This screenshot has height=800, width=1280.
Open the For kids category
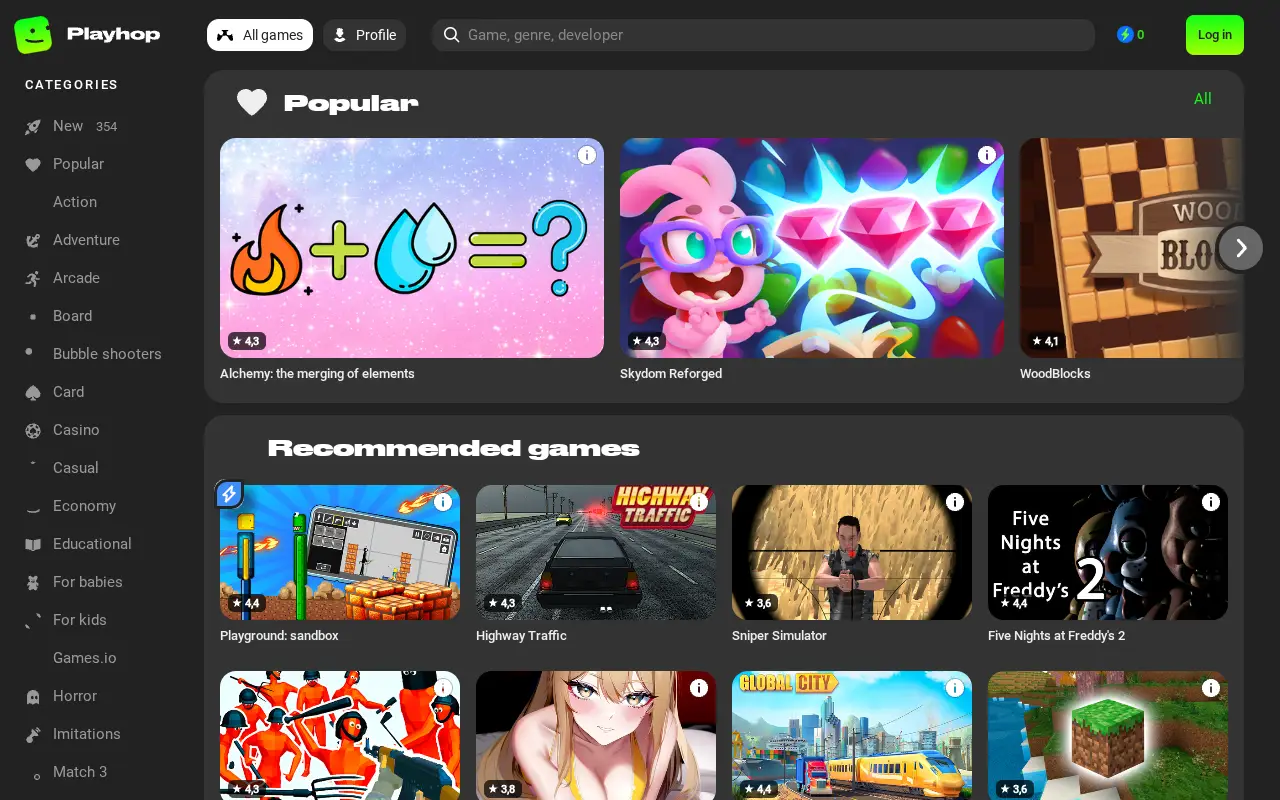coord(80,620)
